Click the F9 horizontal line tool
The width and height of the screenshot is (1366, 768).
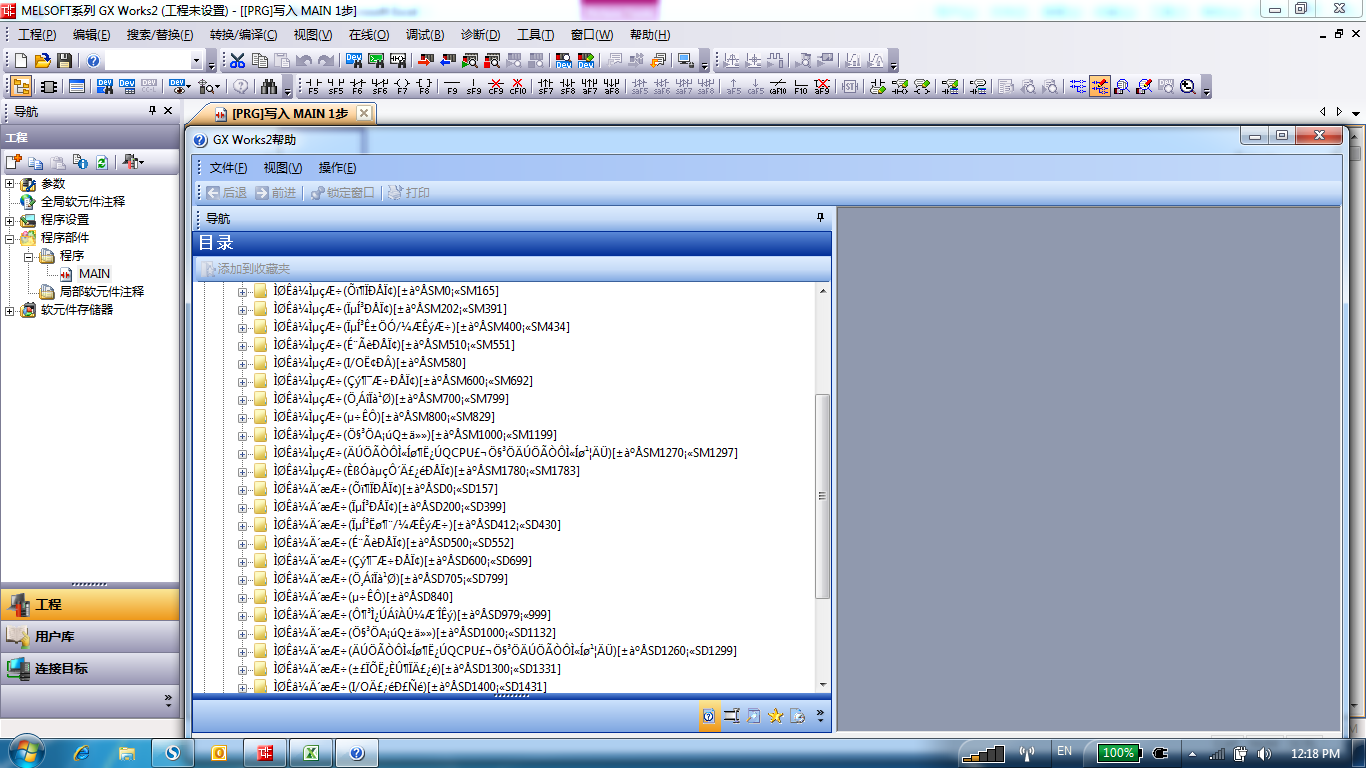(x=452, y=87)
